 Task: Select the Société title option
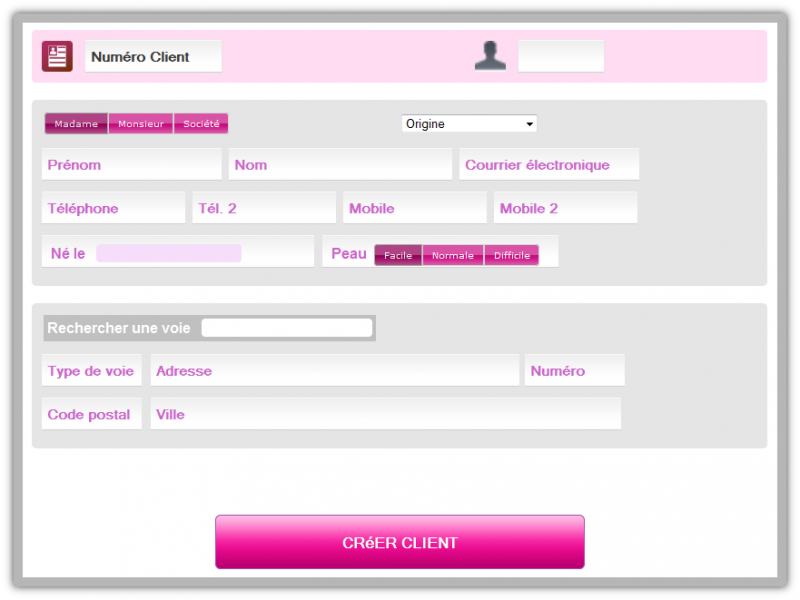pyautogui.click(x=201, y=123)
